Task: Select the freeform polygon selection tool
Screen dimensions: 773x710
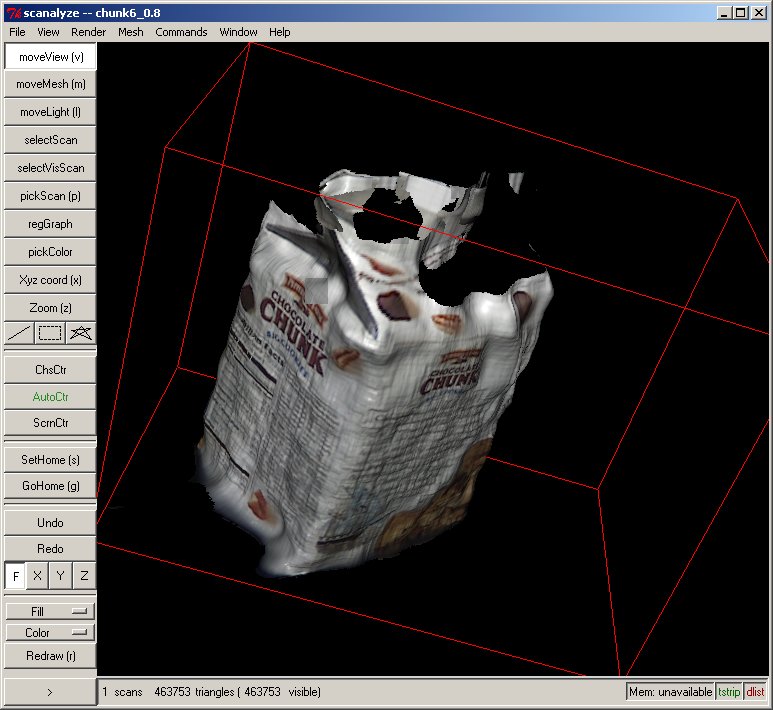Action: tap(81, 333)
